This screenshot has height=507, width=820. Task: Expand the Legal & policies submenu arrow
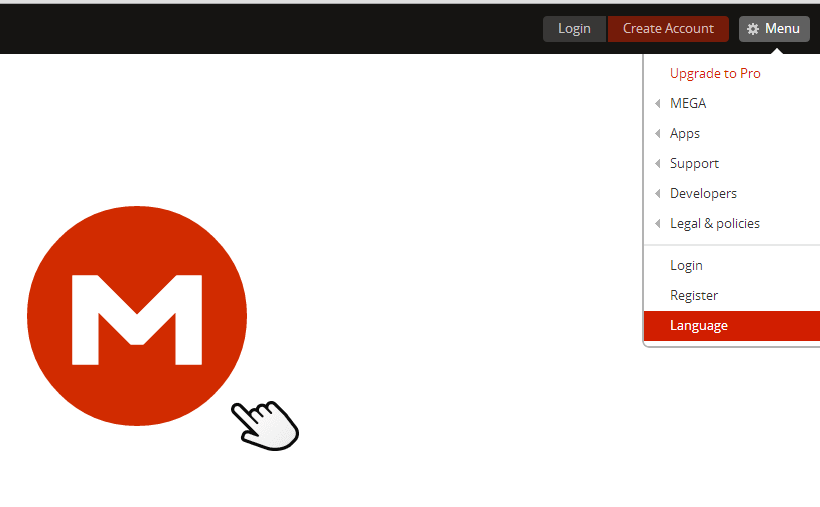657,223
